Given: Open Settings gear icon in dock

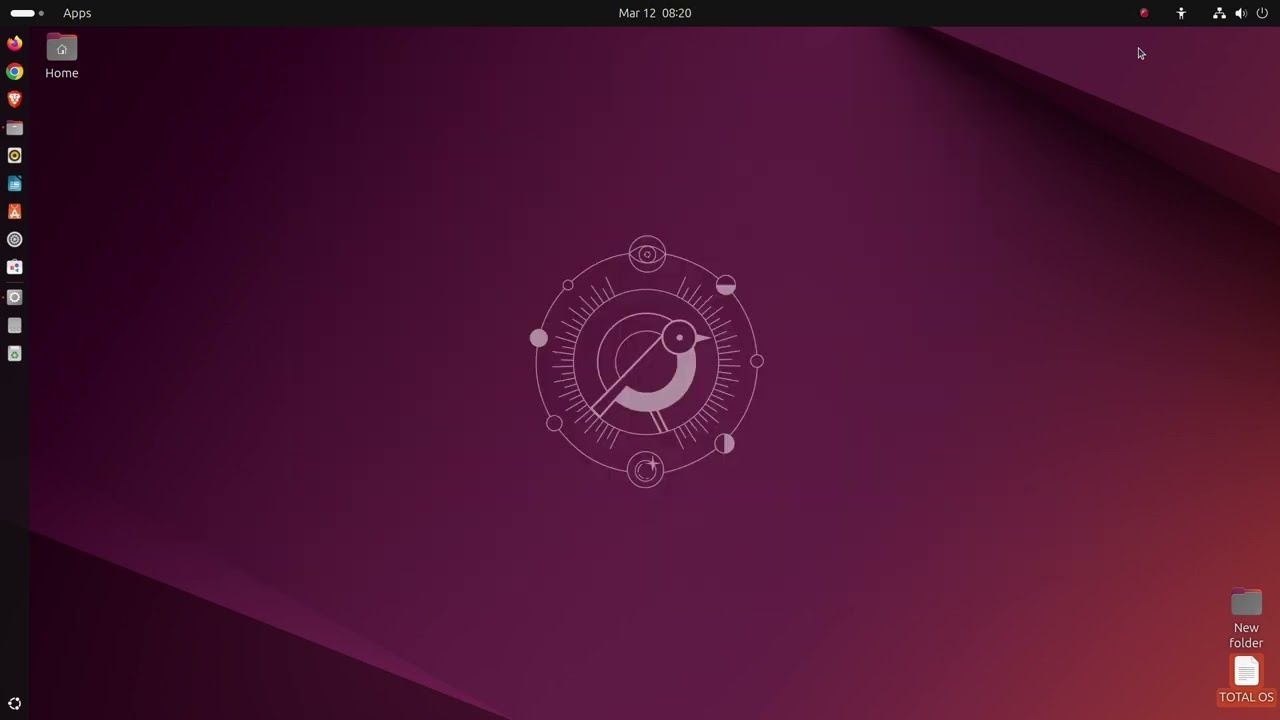Looking at the screenshot, I should click(14, 297).
